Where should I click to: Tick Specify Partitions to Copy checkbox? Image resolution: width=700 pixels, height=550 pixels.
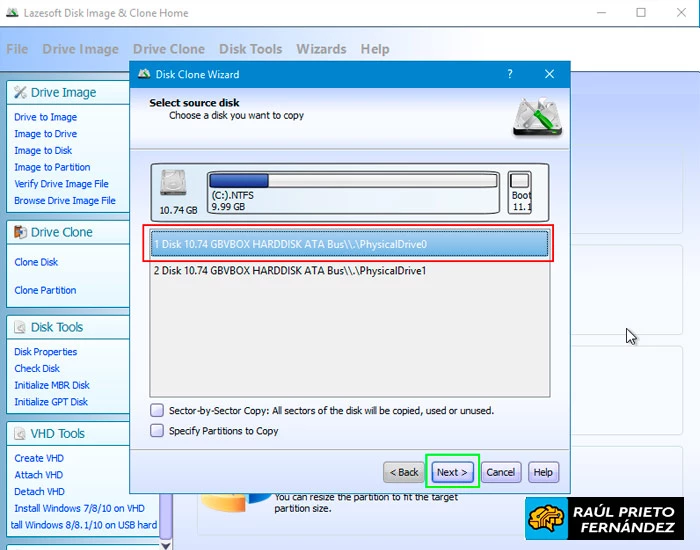pyautogui.click(x=157, y=431)
